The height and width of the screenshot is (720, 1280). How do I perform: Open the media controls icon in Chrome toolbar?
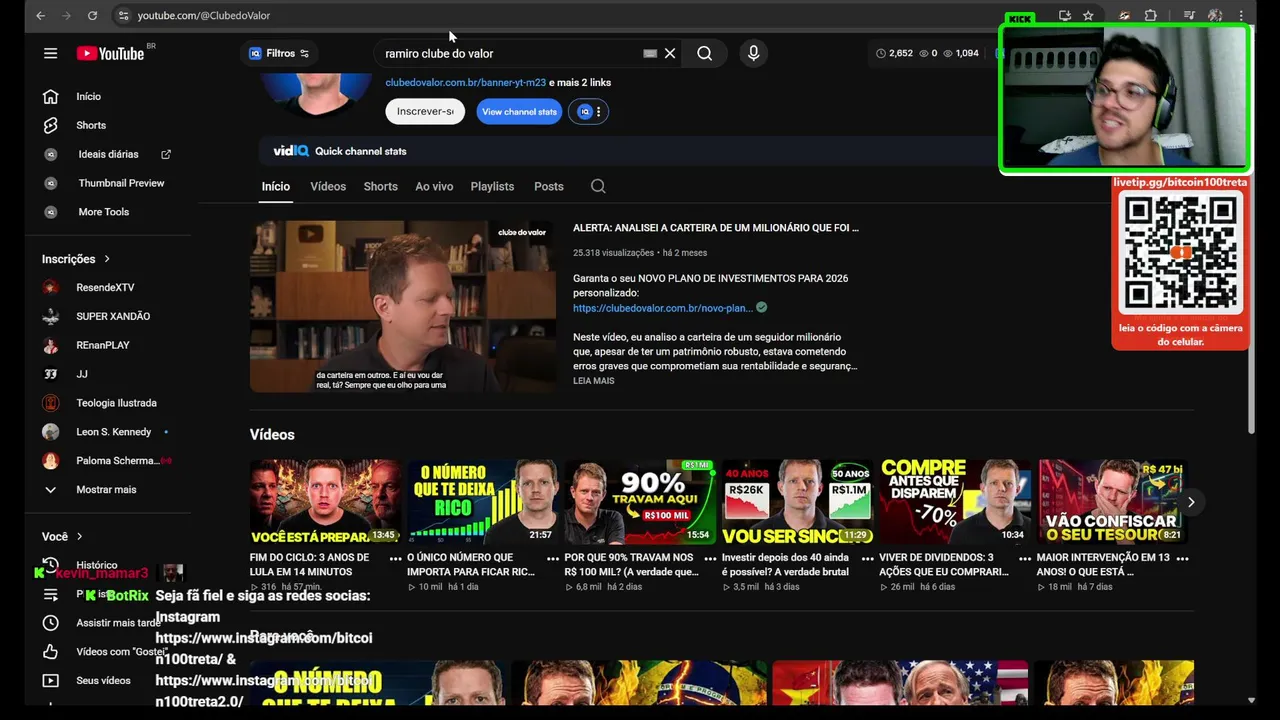(x=1189, y=16)
